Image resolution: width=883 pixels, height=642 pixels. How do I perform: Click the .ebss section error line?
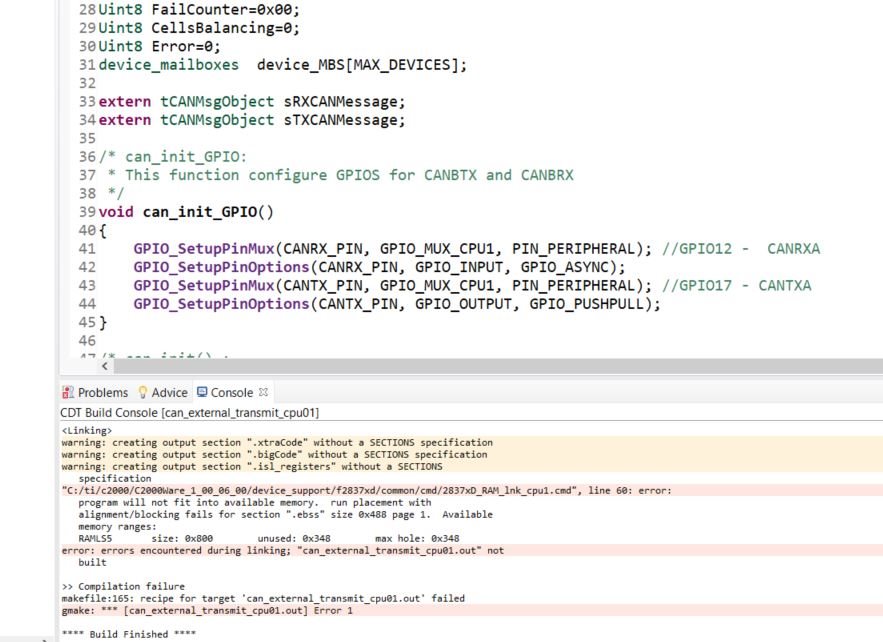250,514
